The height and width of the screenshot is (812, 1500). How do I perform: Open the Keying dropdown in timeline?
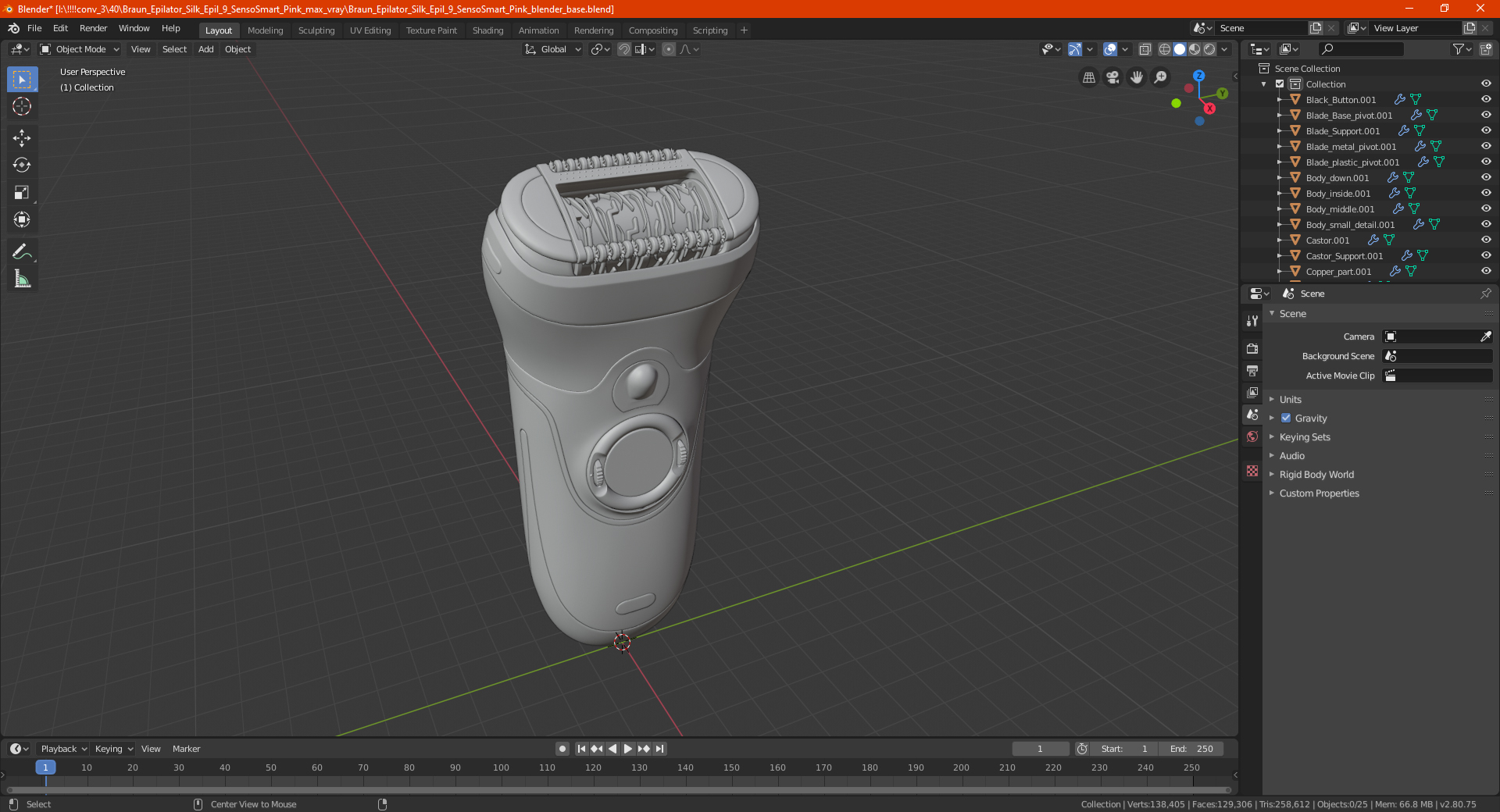(x=113, y=749)
